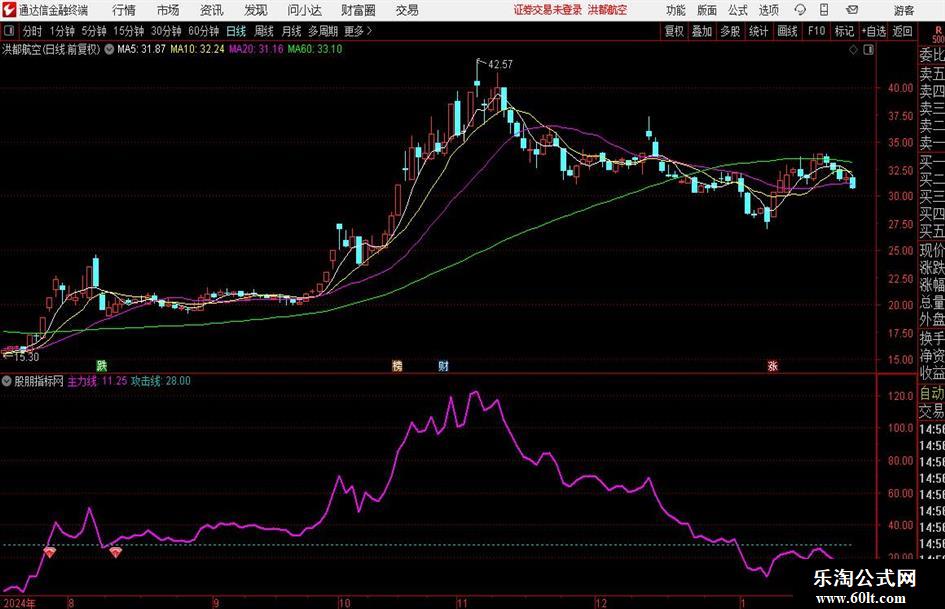This screenshot has height=609, width=945.
Task: Click the 复权 toolbar button
Action: pos(674,31)
